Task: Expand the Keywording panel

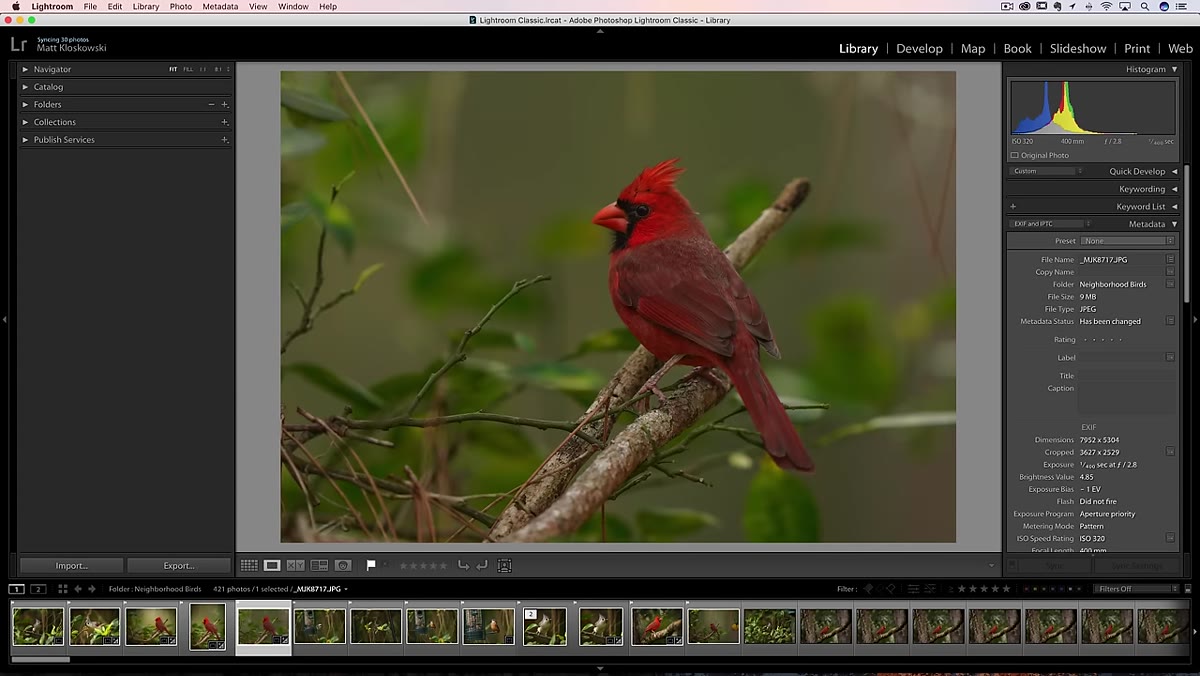Action: click(x=1174, y=189)
